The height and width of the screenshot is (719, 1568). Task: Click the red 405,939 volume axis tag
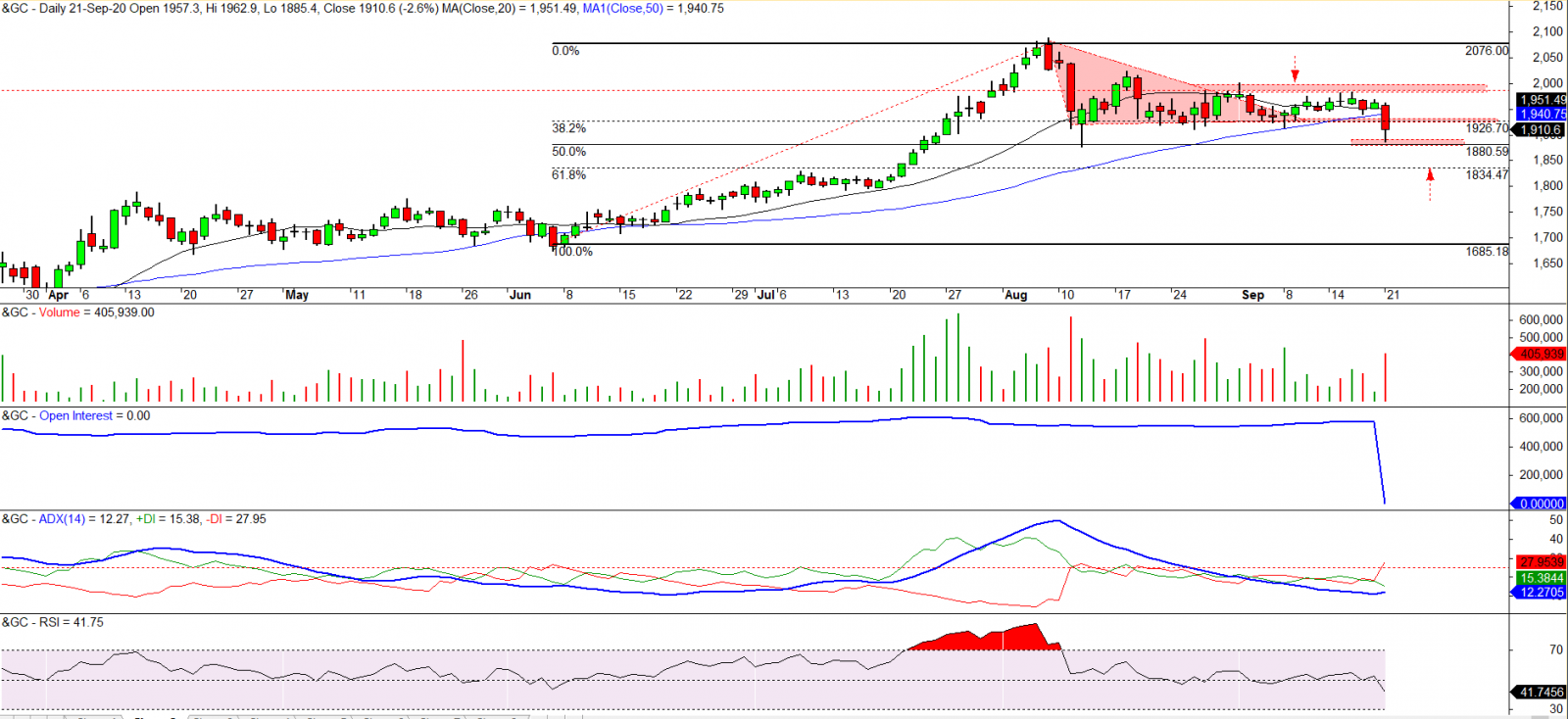click(x=1542, y=354)
